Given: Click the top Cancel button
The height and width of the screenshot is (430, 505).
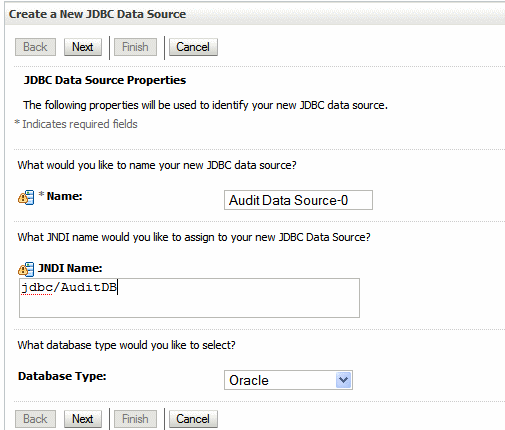Looking at the screenshot, I should [193, 47].
